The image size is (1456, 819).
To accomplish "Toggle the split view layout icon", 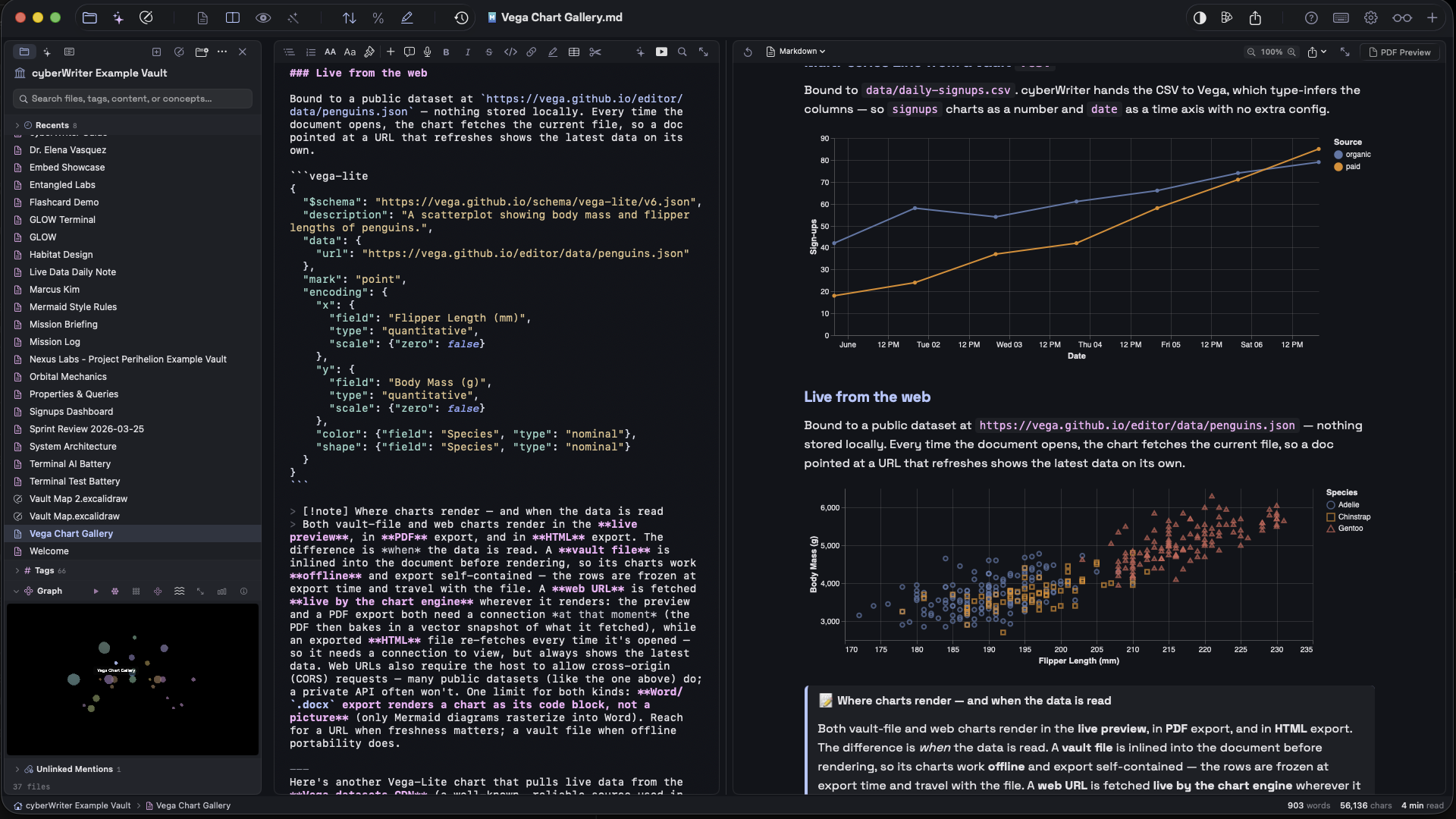I will click(233, 17).
